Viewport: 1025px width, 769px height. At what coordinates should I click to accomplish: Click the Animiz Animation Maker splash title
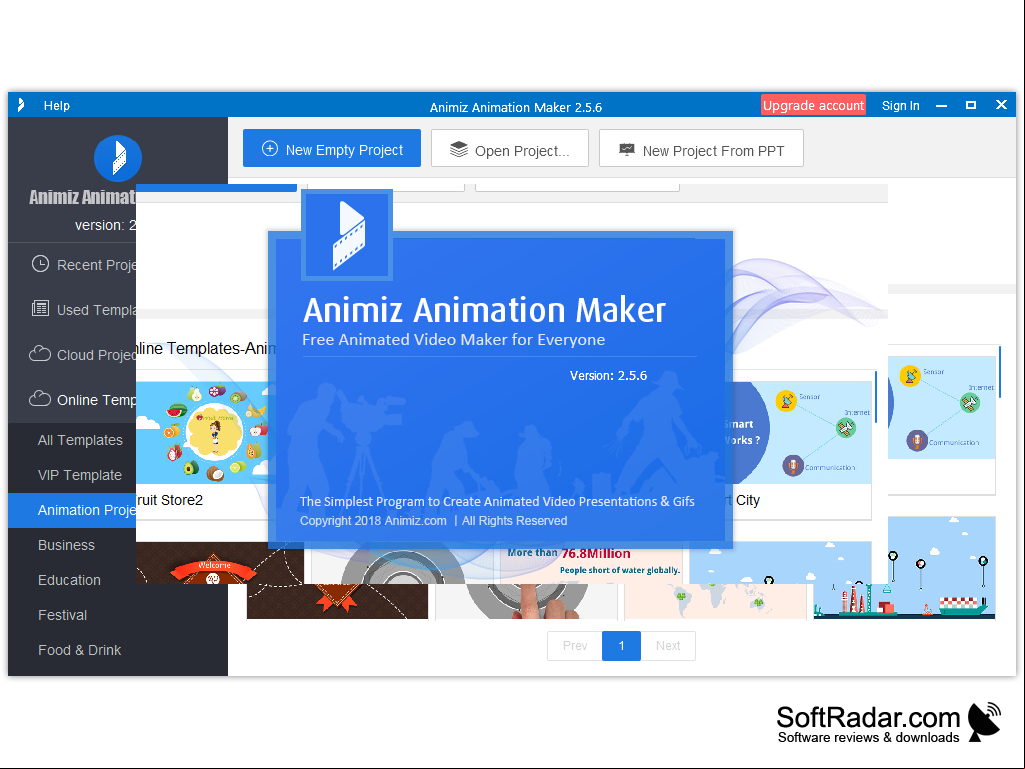(484, 310)
